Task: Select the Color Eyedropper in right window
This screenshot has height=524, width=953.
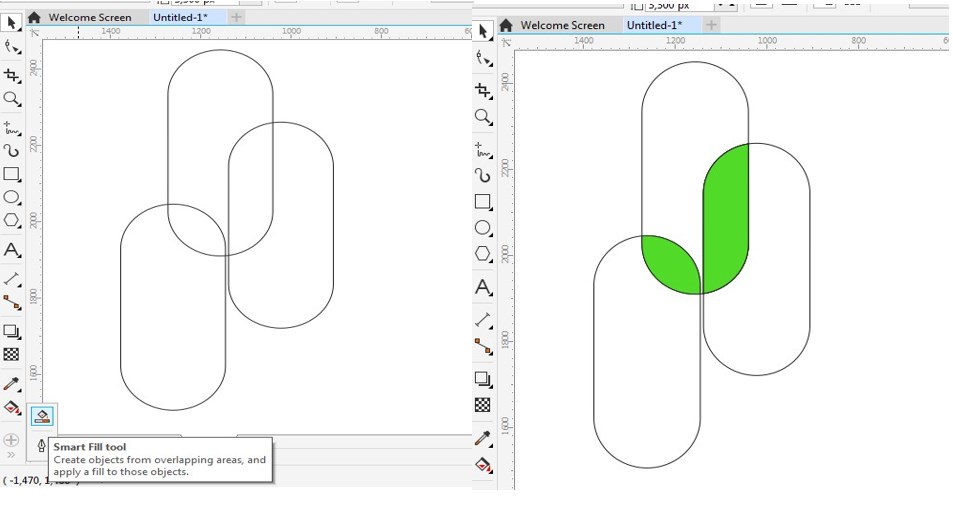Action: [x=484, y=438]
